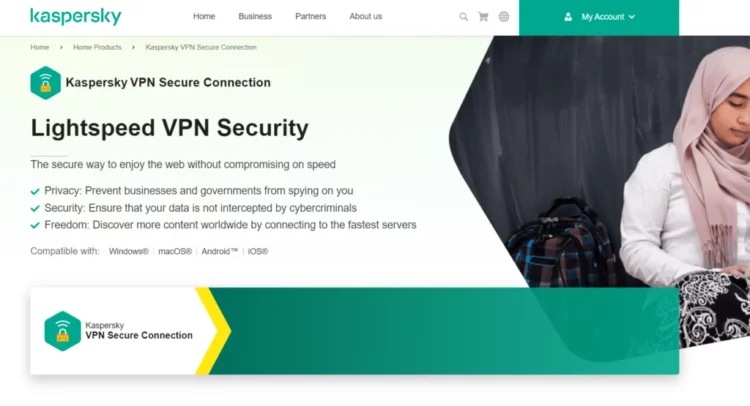The image size is (750, 406).
Task: Click the My Account user icon
Action: [x=568, y=17]
